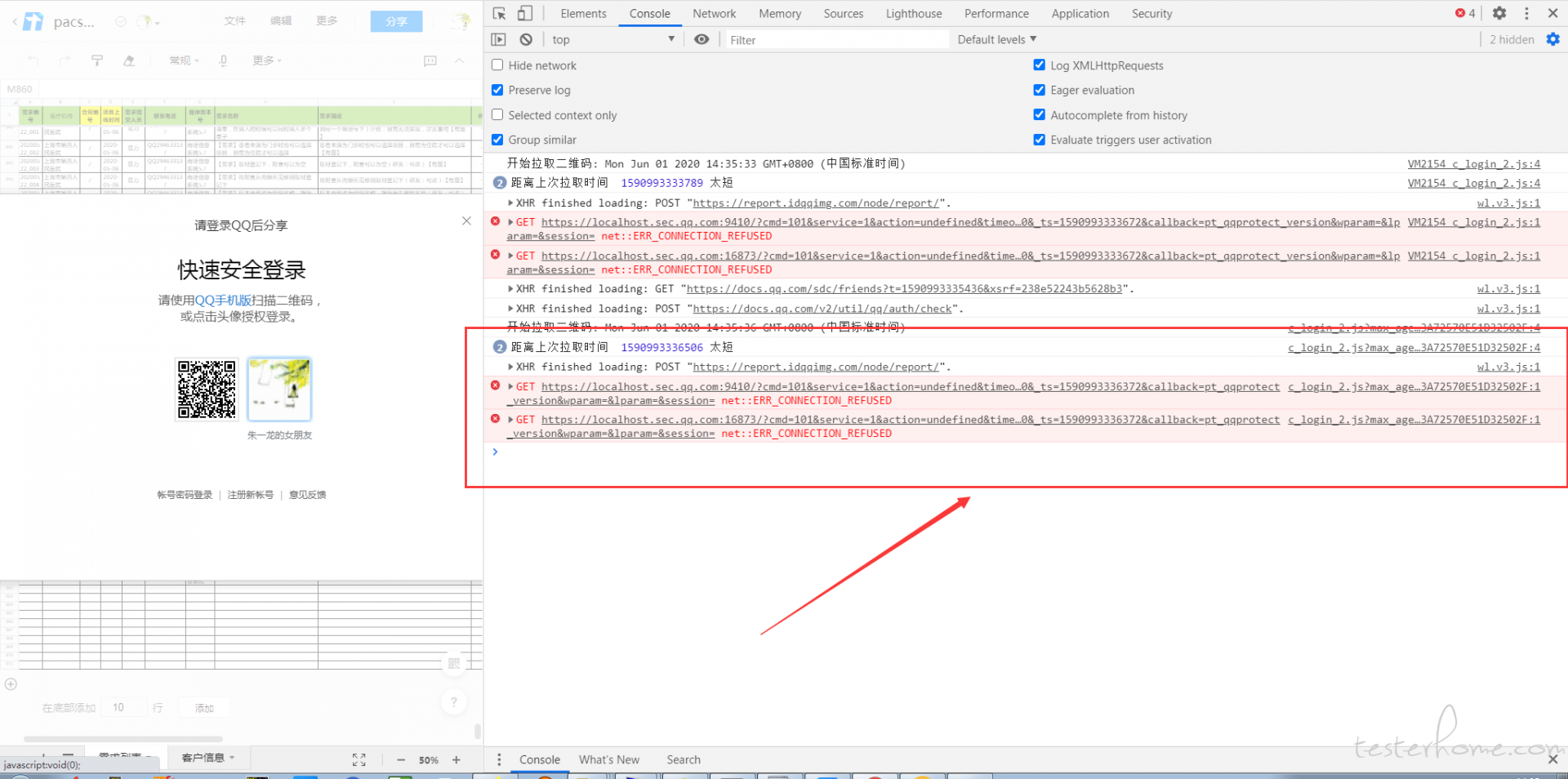Select the QQ avatar for quick login
The image size is (1568, 779).
[279, 389]
